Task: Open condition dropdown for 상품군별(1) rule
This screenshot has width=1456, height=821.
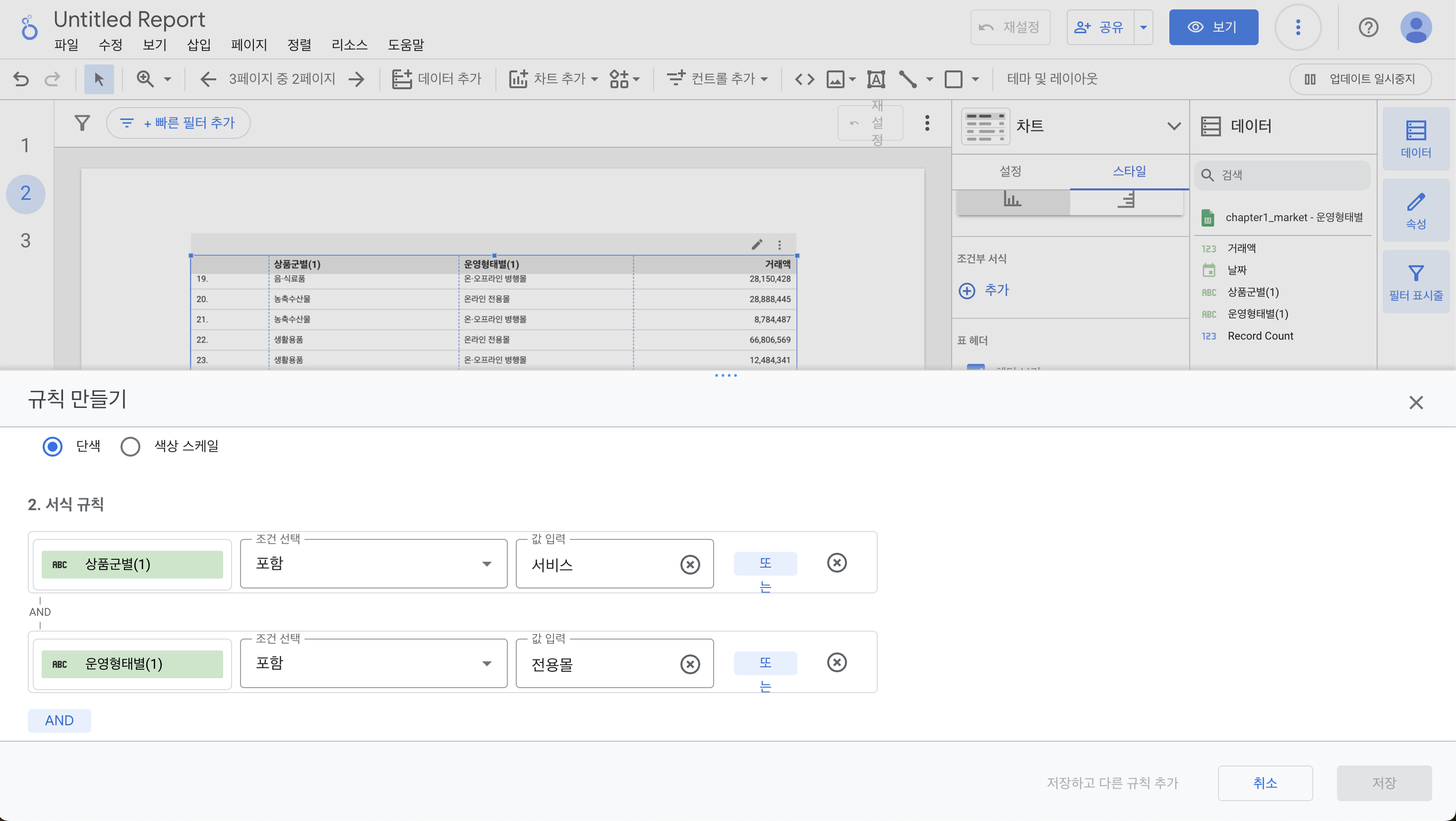Action: coord(373,564)
